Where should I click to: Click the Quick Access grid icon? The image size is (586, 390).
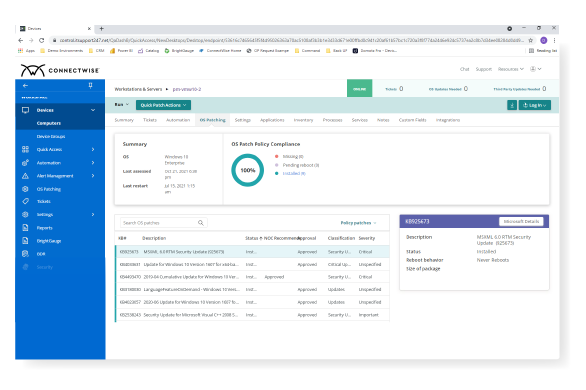(25, 149)
